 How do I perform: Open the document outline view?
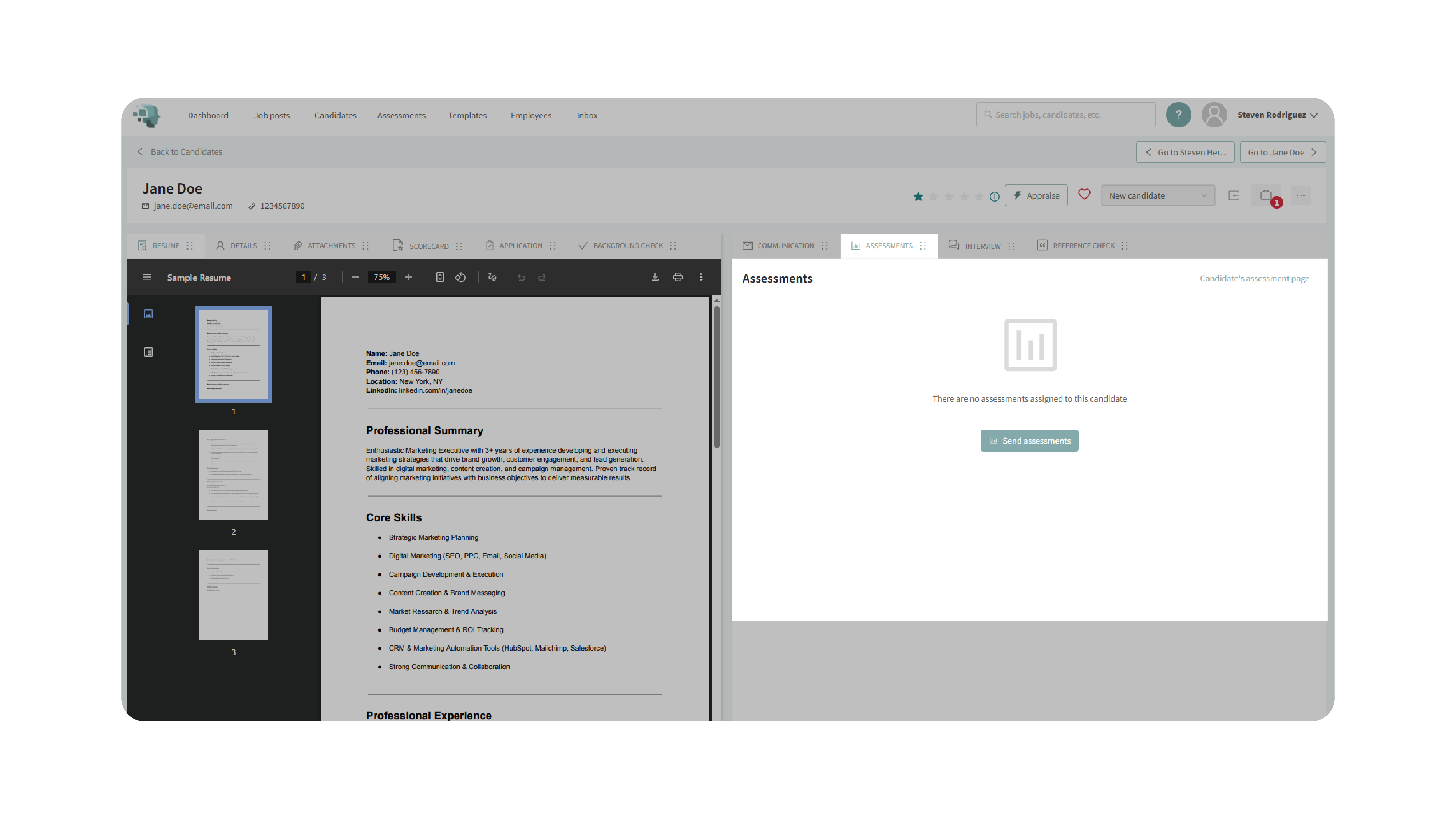pos(148,352)
